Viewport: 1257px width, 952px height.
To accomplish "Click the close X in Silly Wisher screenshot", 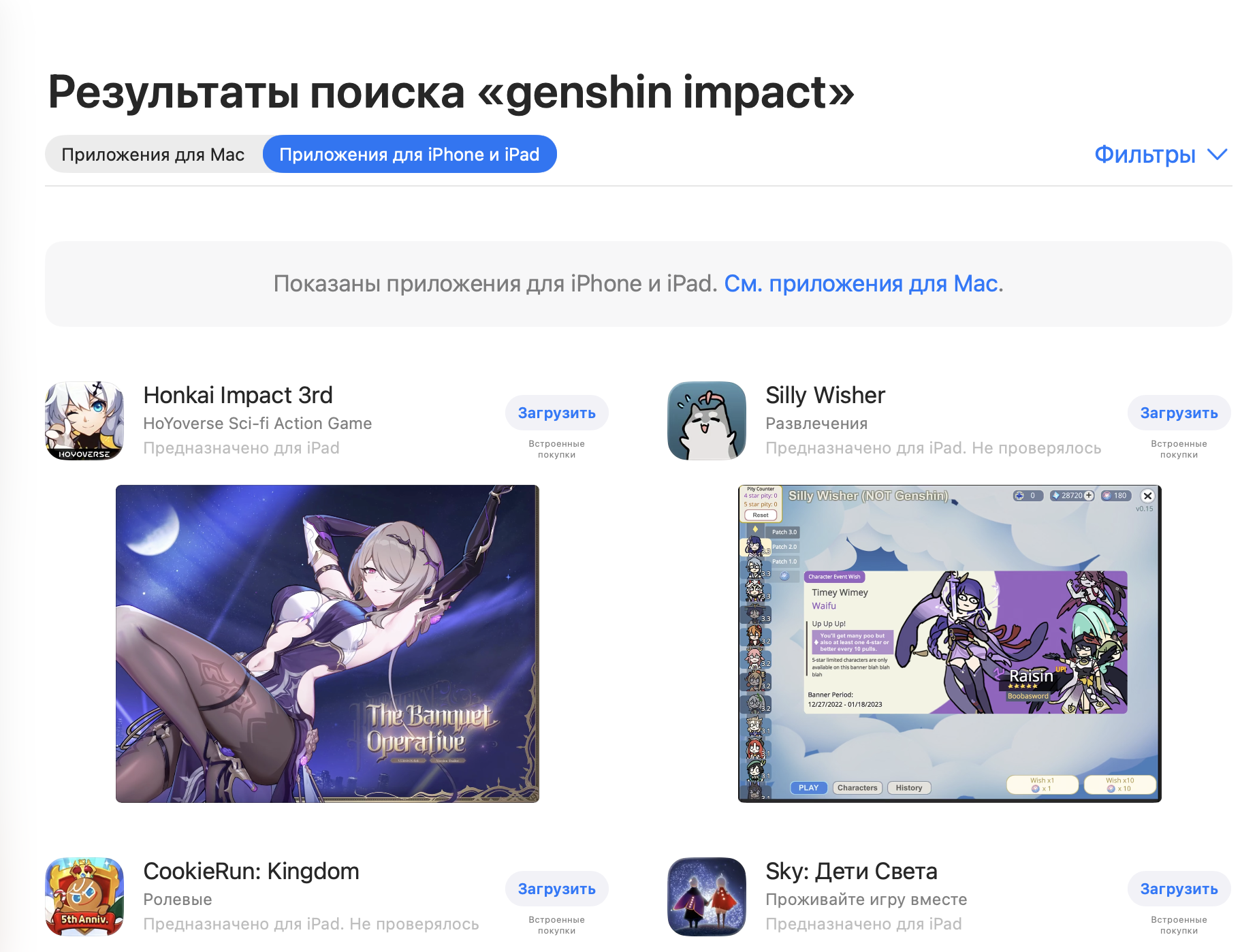I will (x=1147, y=496).
